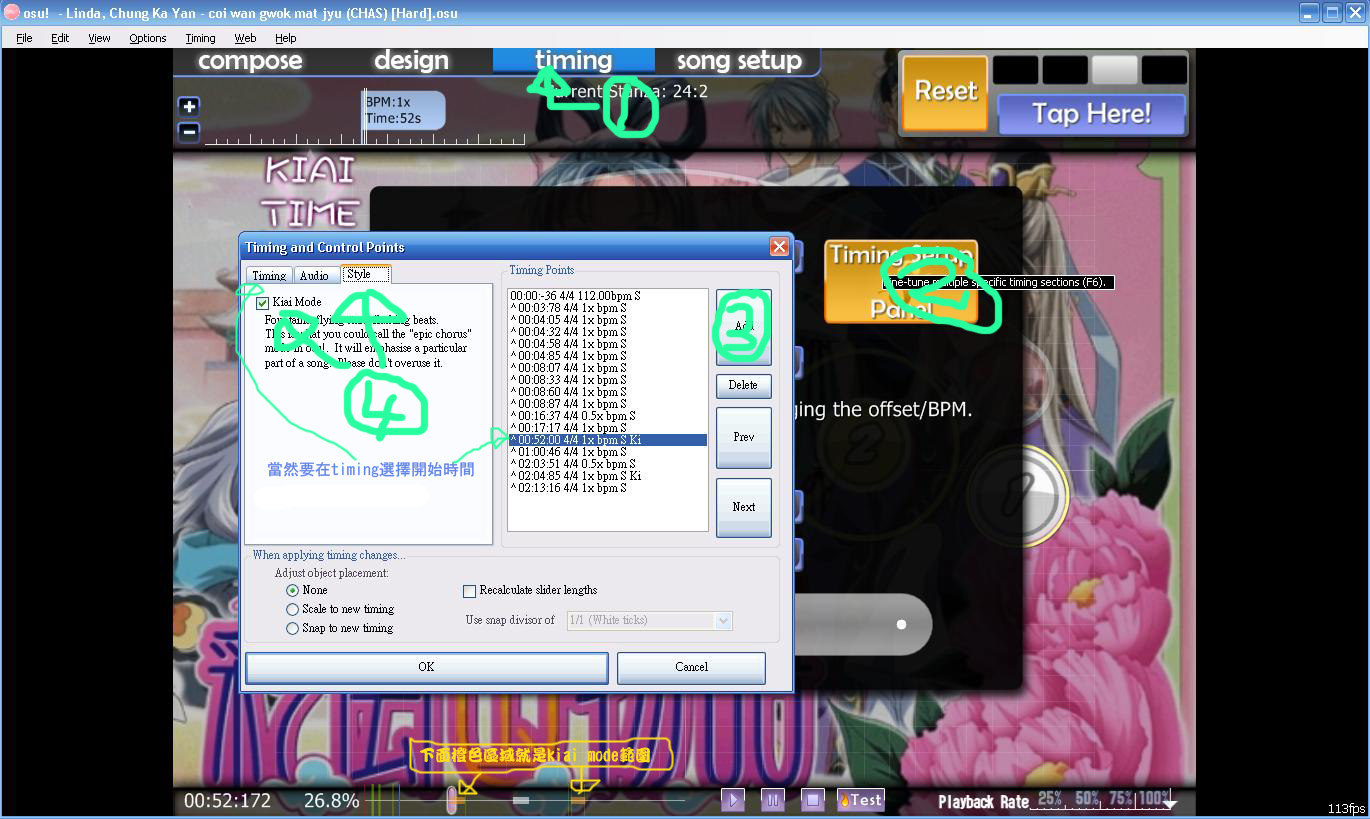Screen dimensions: 1370x819
Task: Click the song position handle on seek bar
Action: tap(452, 799)
